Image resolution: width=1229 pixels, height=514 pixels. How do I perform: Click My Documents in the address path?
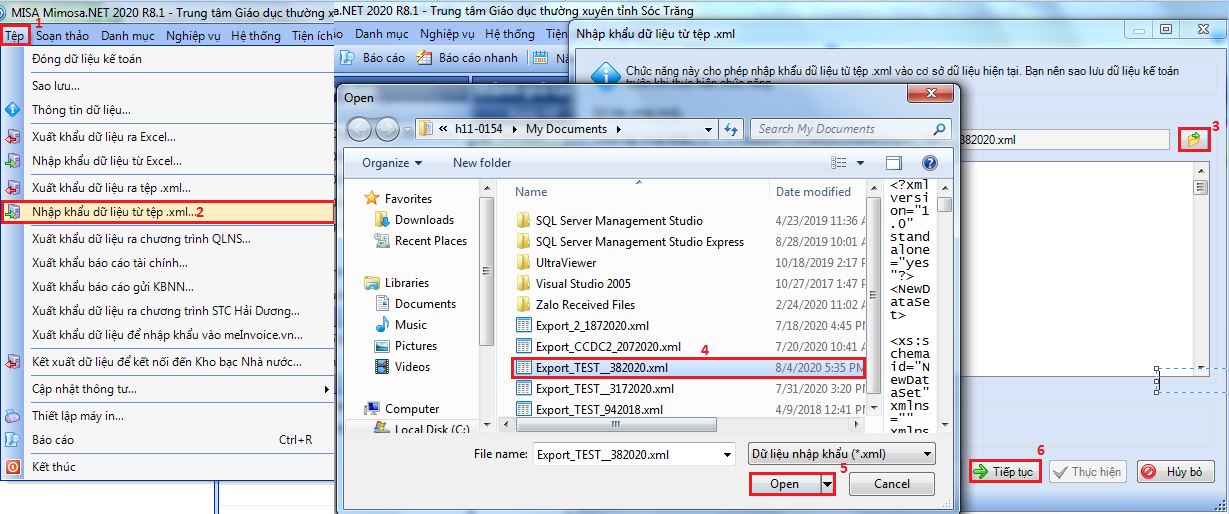566,129
